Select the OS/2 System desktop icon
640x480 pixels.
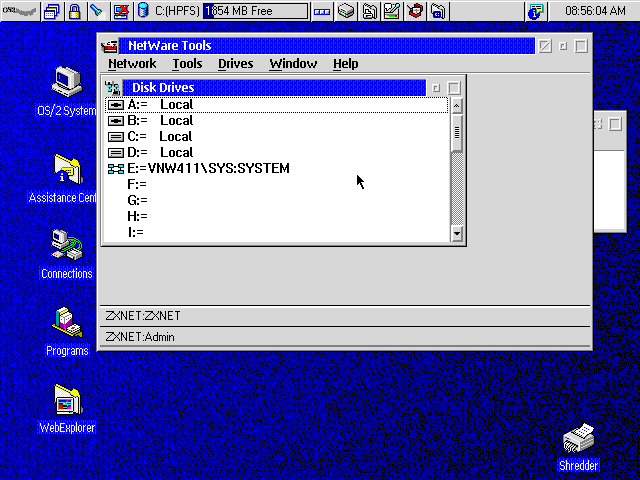coord(67,92)
